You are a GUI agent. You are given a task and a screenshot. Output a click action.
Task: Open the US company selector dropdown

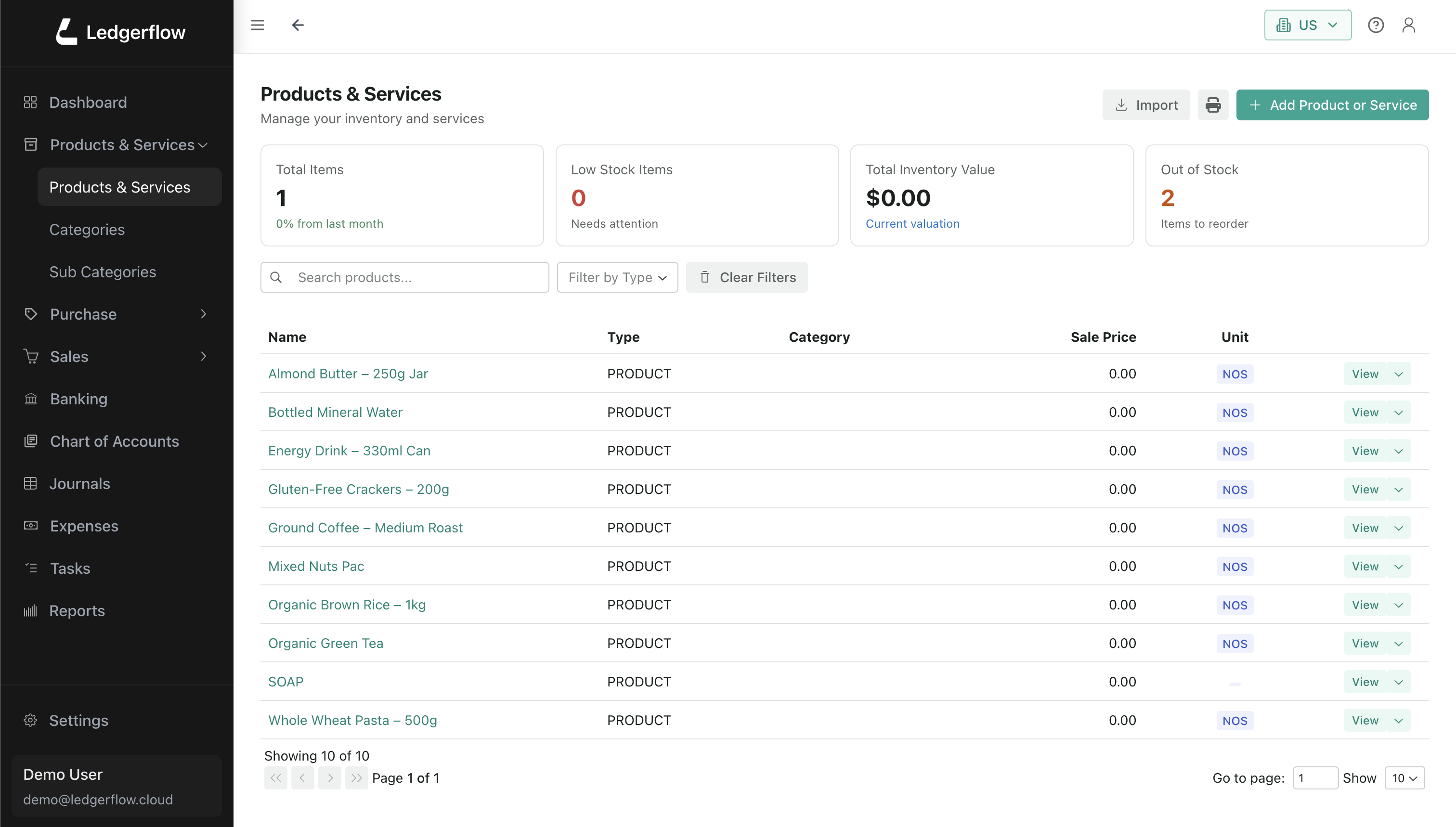pos(1307,25)
